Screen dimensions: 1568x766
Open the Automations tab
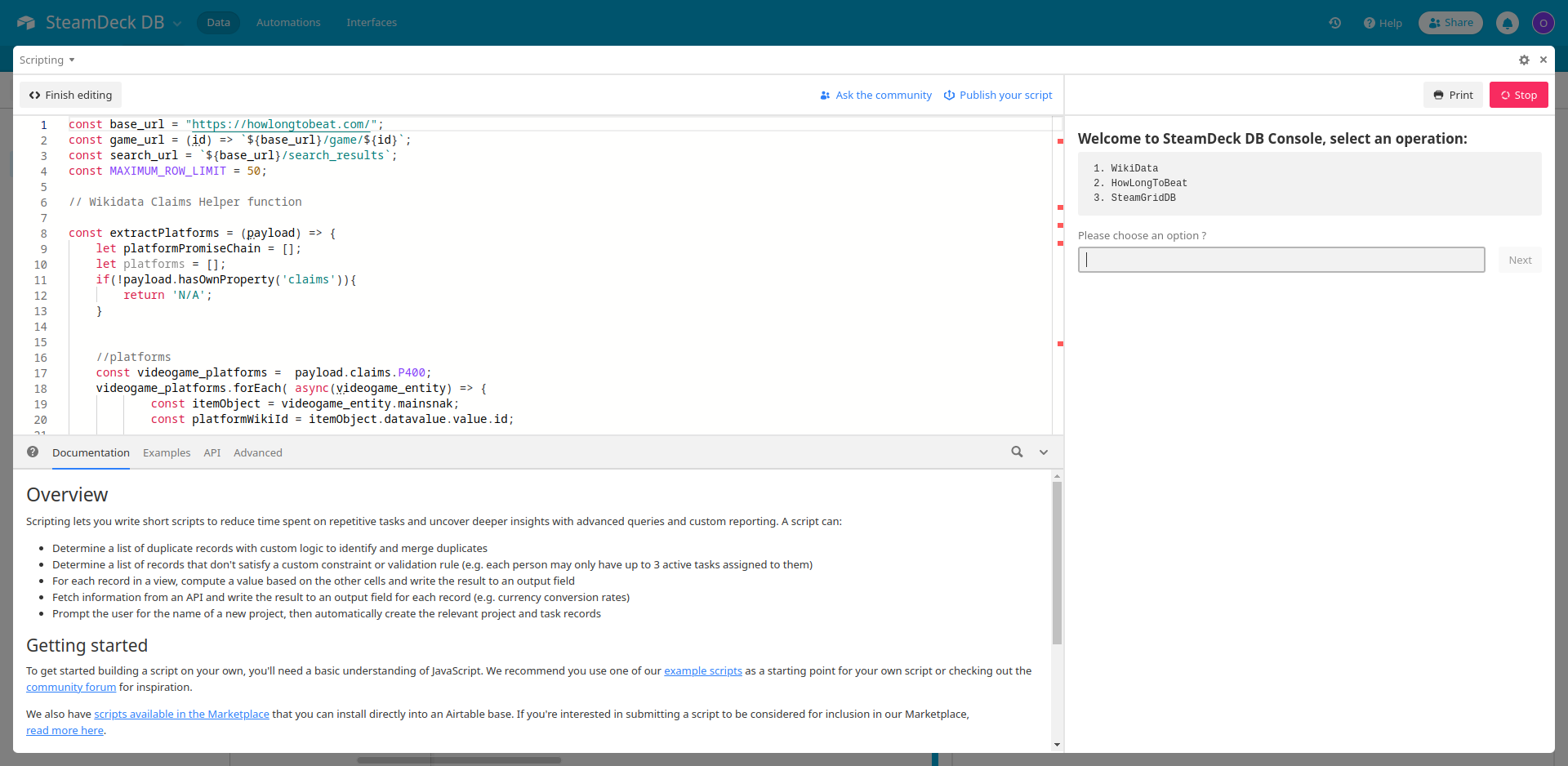288,23
